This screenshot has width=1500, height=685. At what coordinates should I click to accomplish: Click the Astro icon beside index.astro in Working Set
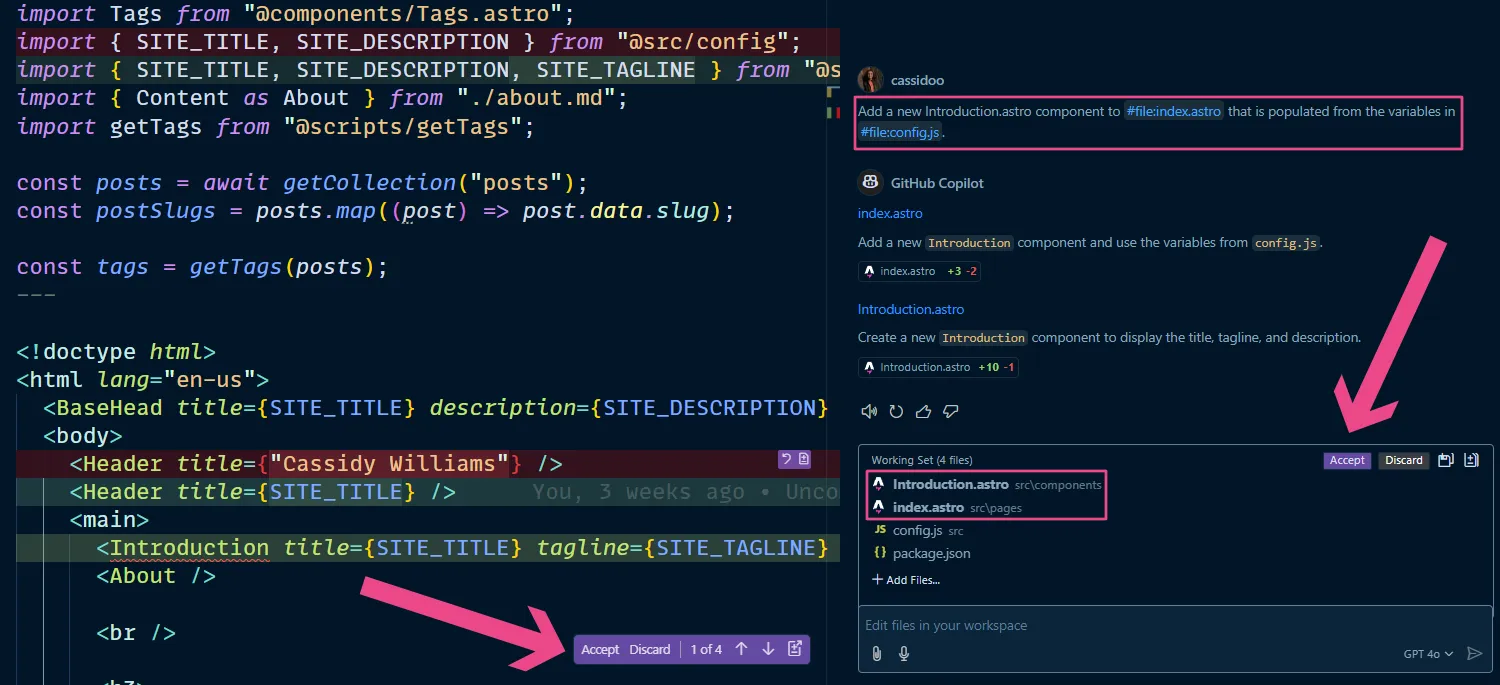pyautogui.click(x=878, y=507)
